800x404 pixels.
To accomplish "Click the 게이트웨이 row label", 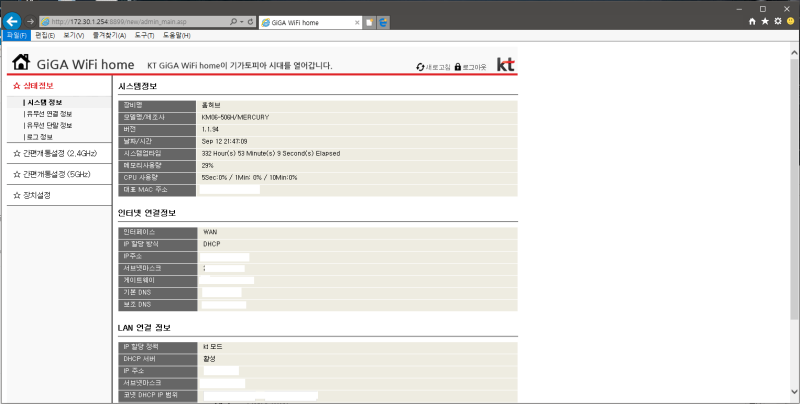I will pyautogui.click(x=139, y=281).
